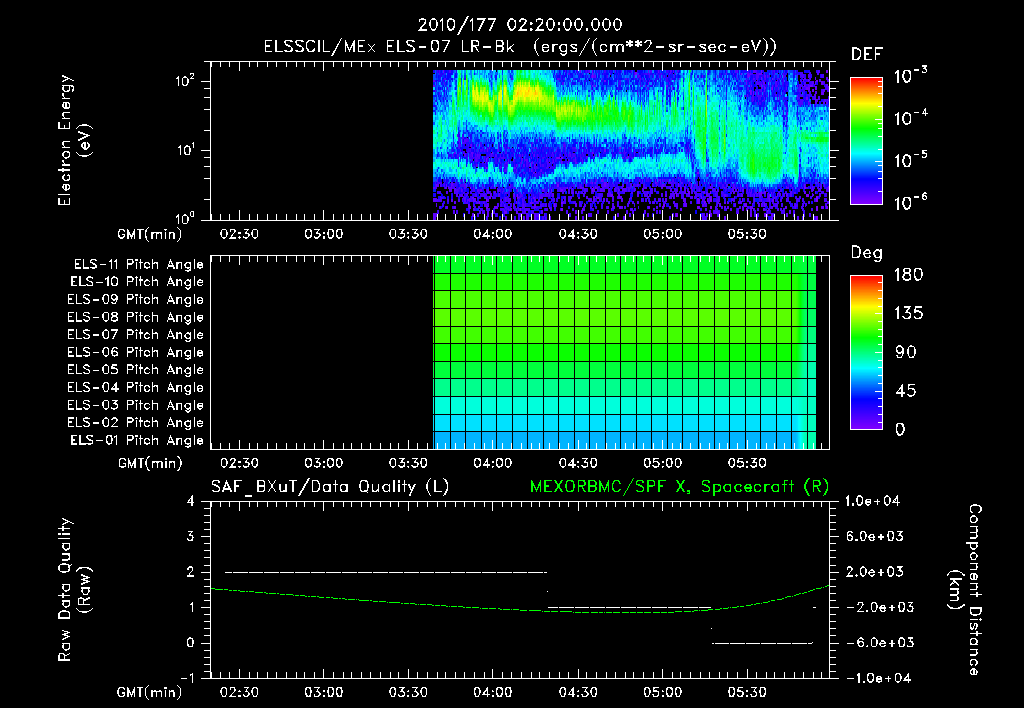
Task: Click the 90 tick on Deg scale
Action: click(x=906, y=353)
